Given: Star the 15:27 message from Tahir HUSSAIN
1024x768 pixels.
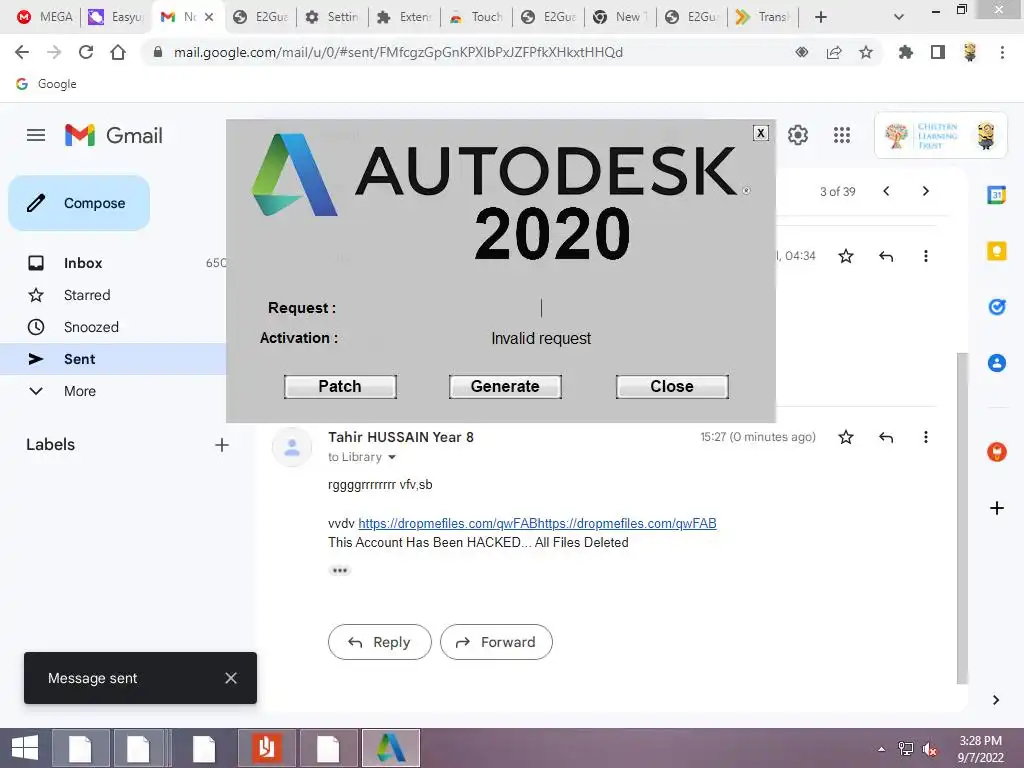Looking at the screenshot, I should tap(846, 437).
